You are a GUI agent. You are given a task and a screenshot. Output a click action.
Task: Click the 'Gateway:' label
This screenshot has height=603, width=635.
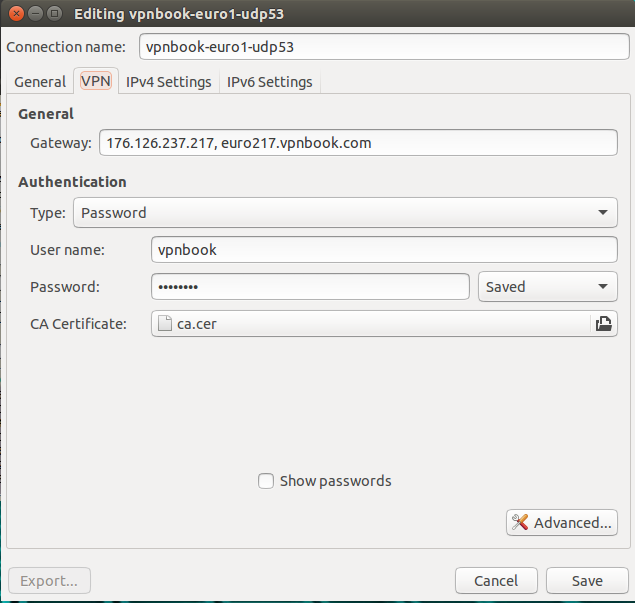tap(61, 143)
